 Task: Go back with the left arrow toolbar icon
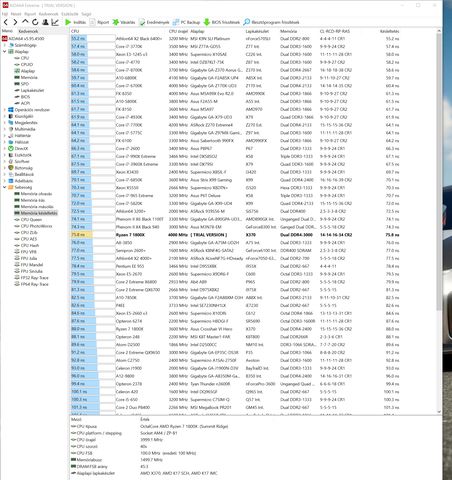pyautogui.click(x=6, y=22)
